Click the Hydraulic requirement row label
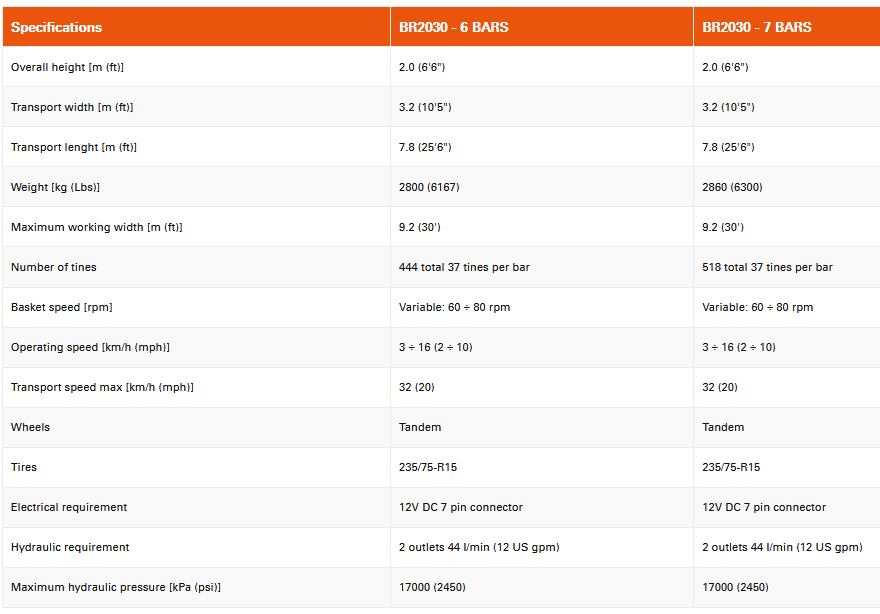Screen dimensions: 880x614 tap(69, 547)
